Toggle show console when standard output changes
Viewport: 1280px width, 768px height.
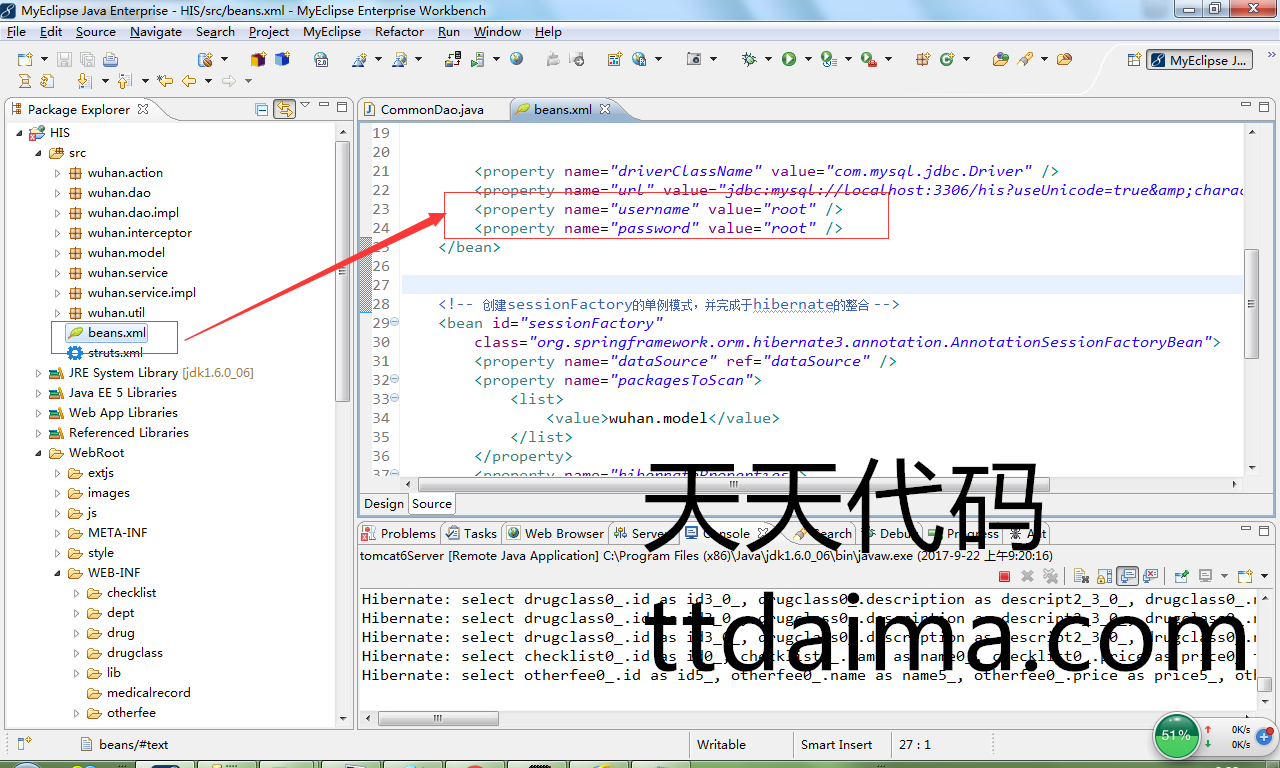1127,576
